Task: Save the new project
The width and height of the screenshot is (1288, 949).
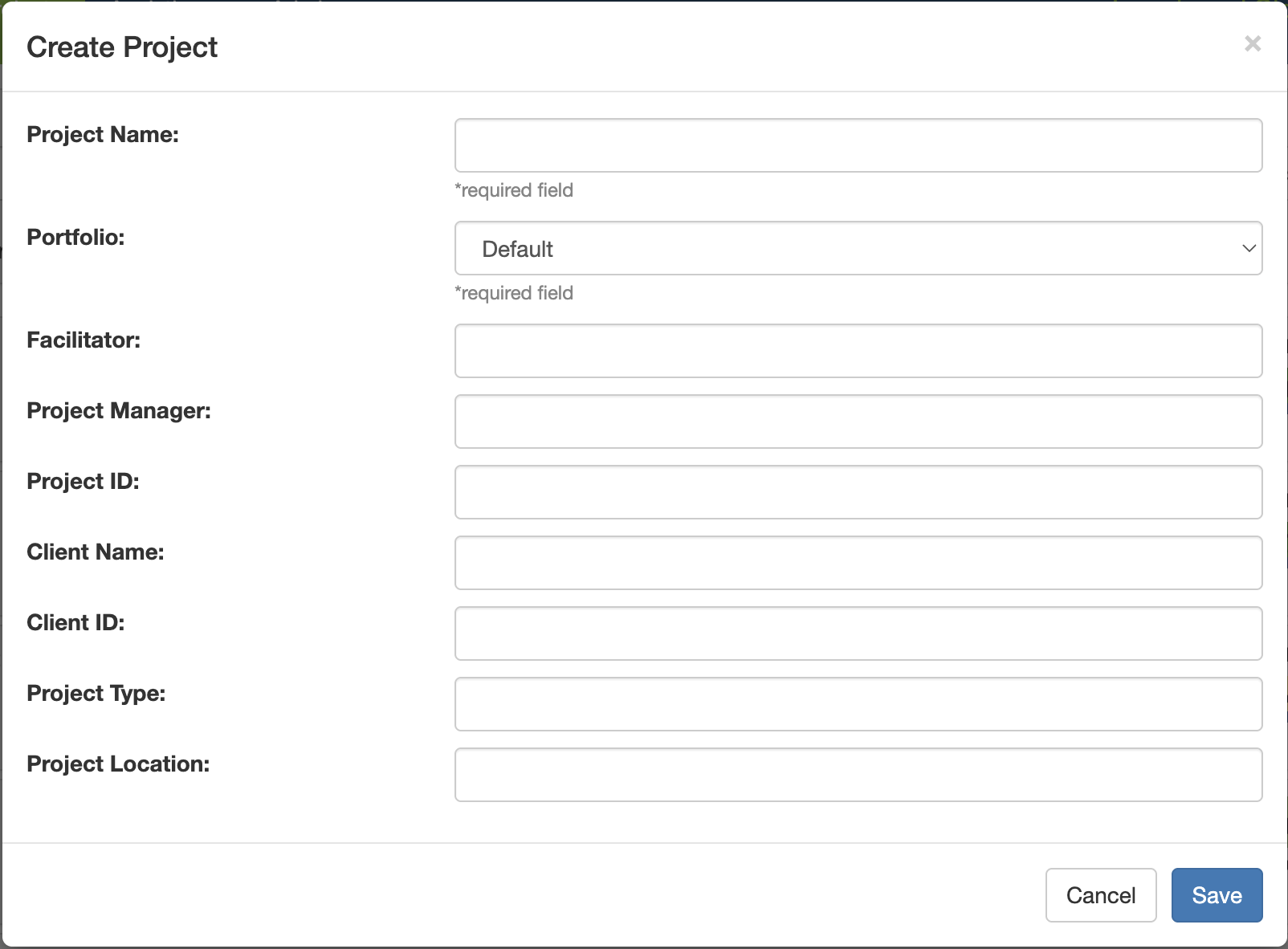Action: tap(1216, 895)
